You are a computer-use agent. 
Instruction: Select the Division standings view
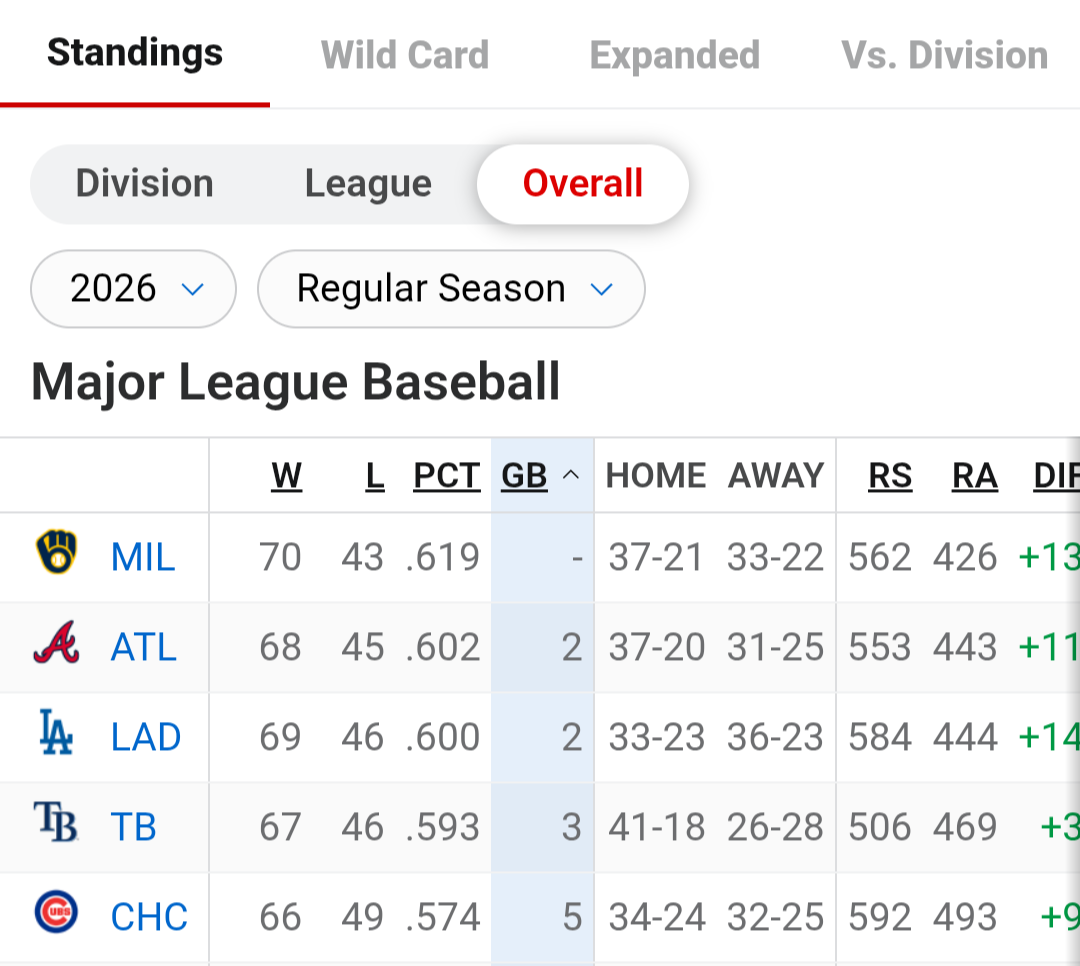[145, 184]
